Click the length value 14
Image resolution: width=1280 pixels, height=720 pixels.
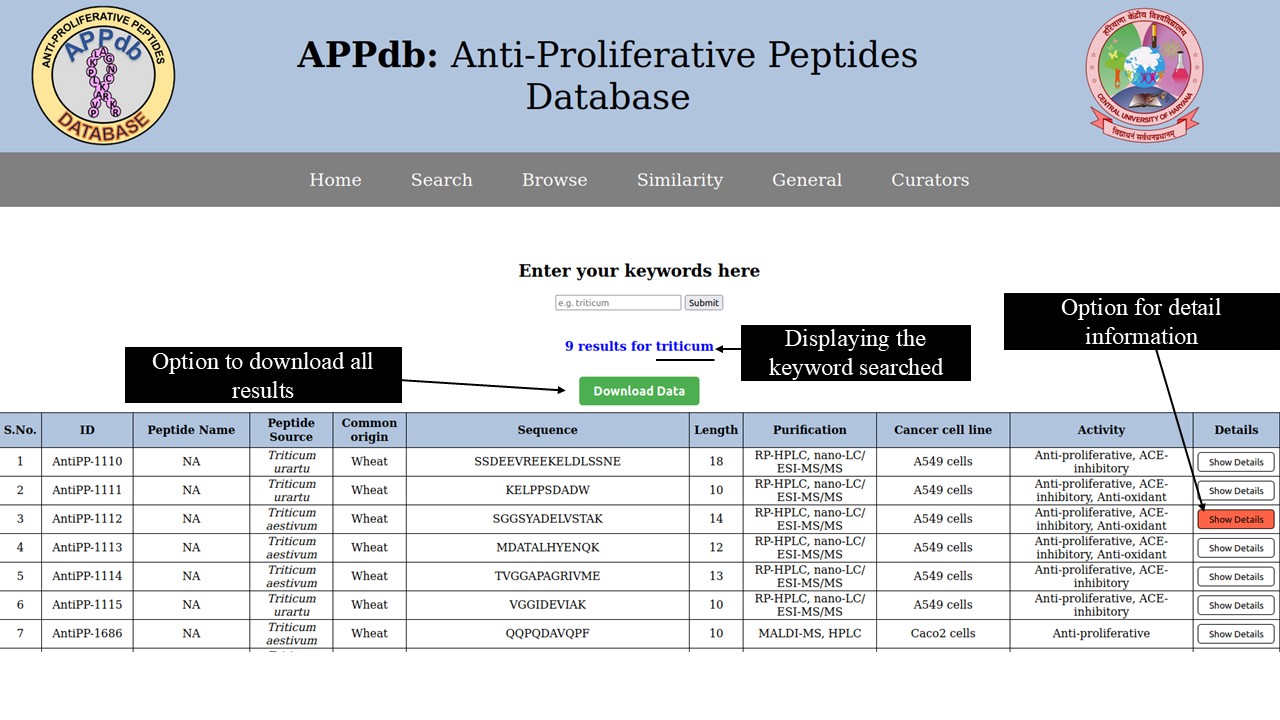pyautogui.click(x=716, y=519)
